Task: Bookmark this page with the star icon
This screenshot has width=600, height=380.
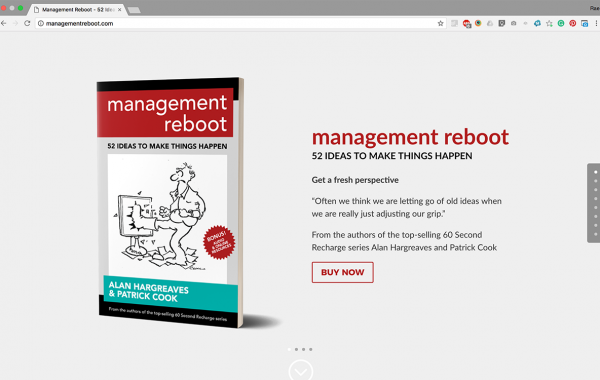Action: click(440, 23)
